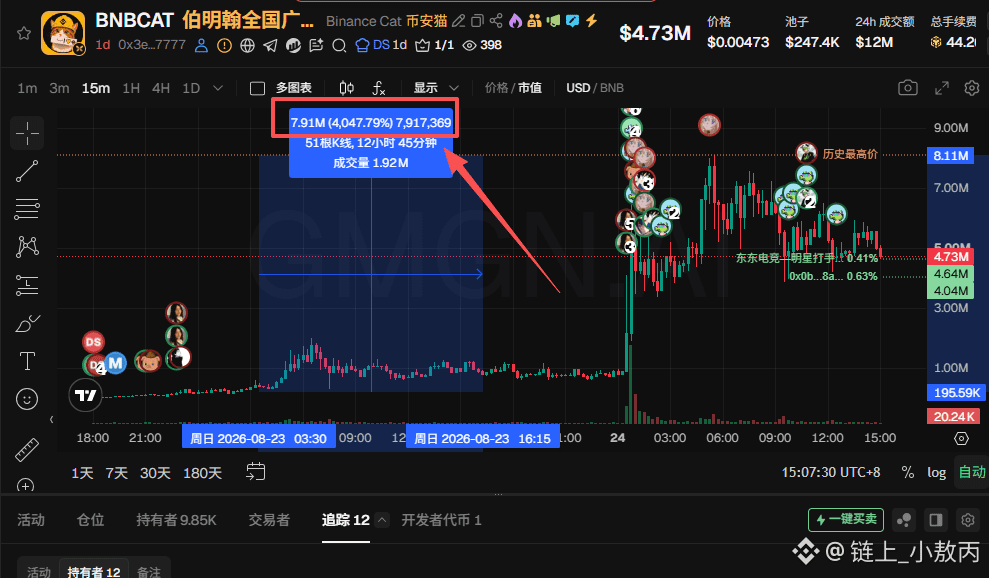Search token with the magnifier icon
The height and width of the screenshot is (578, 989).
pos(339,45)
